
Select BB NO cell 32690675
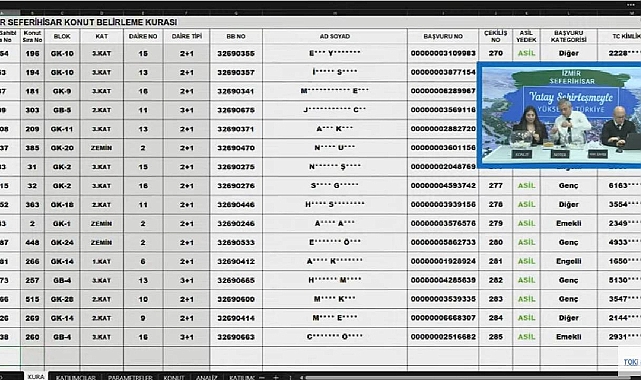tap(236, 110)
